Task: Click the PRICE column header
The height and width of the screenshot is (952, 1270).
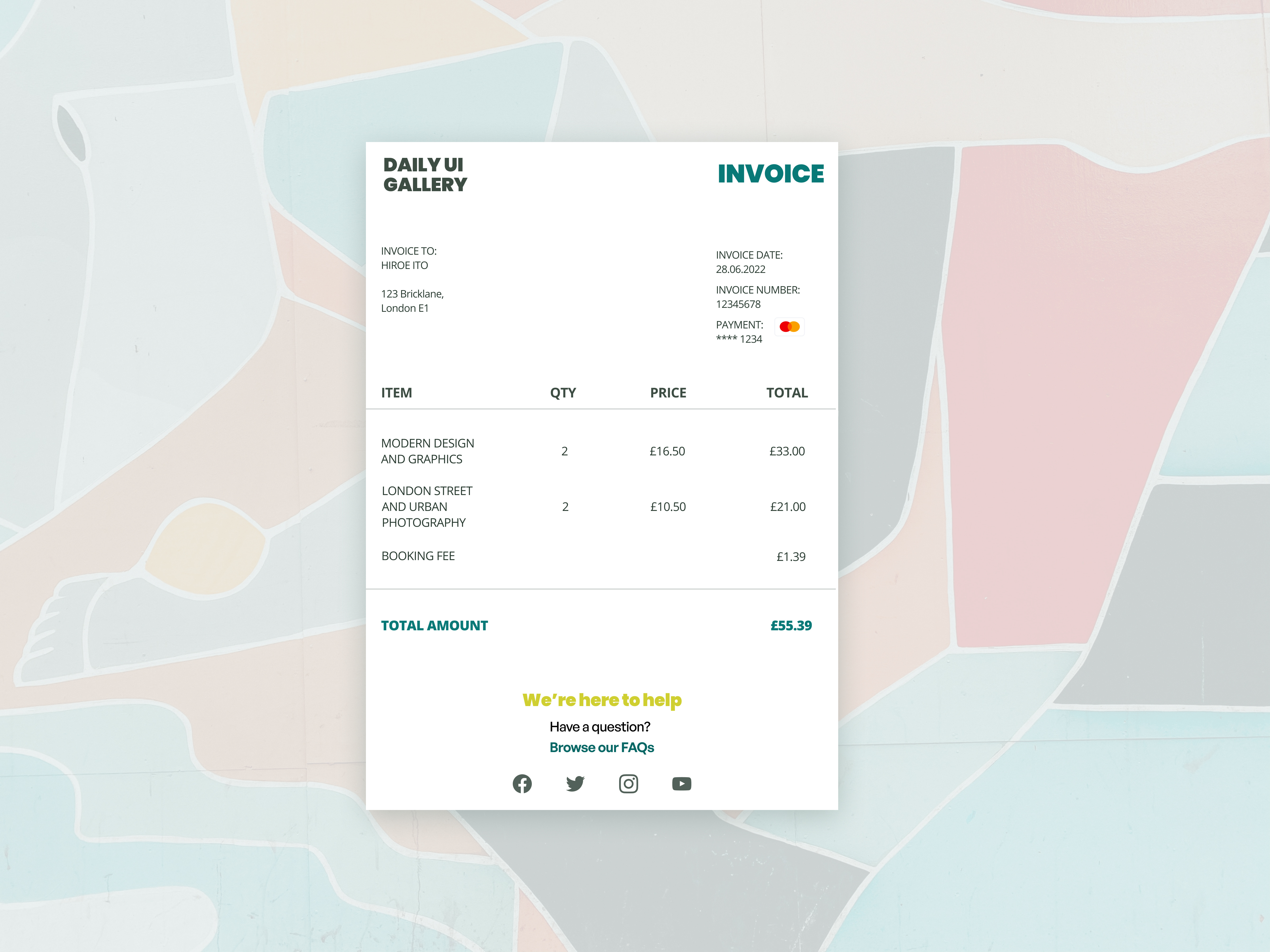Action: pos(668,392)
